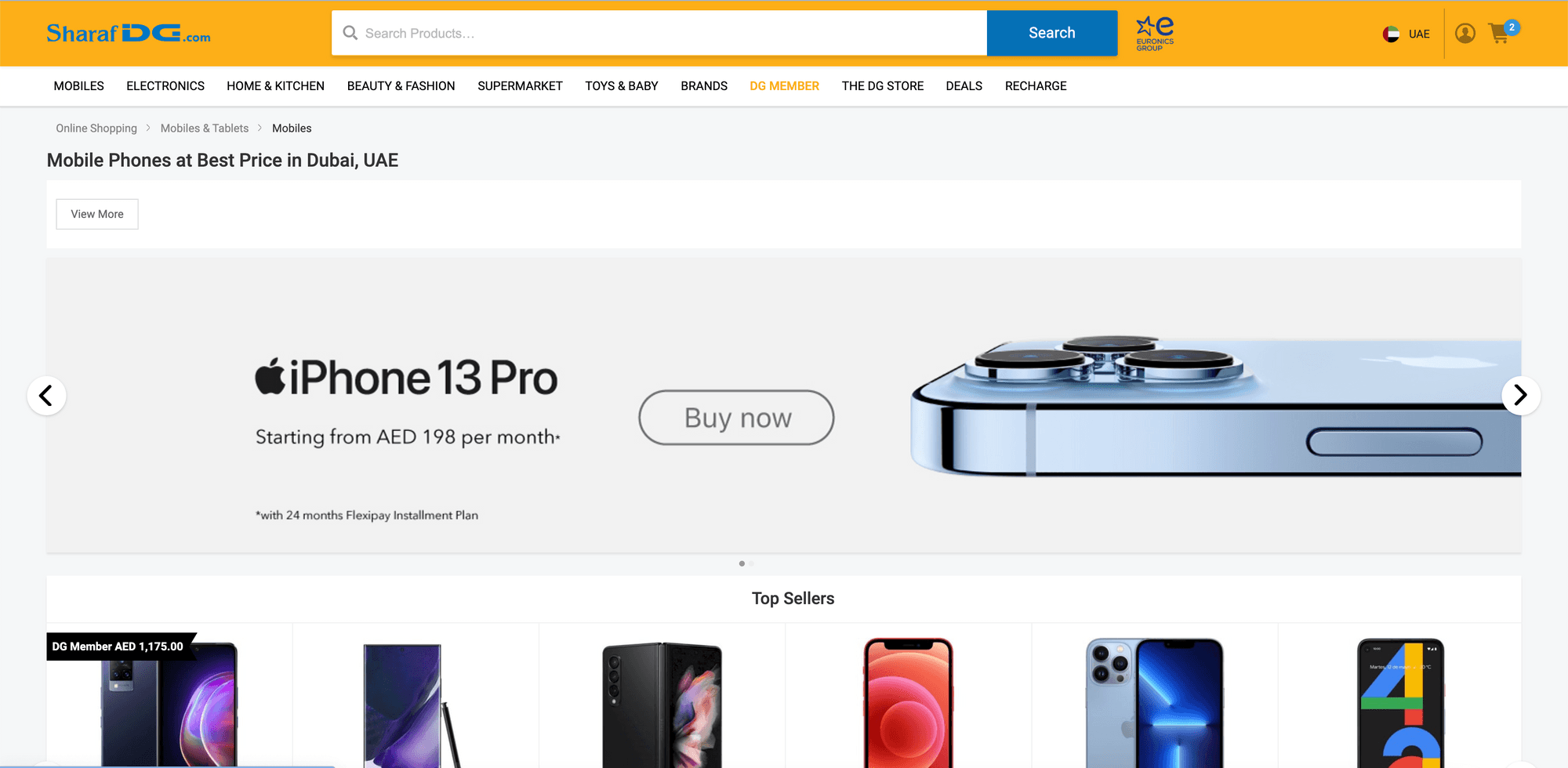Viewport: 1568px width, 768px height.
Task: Click the Search button
Action: 1051,33
